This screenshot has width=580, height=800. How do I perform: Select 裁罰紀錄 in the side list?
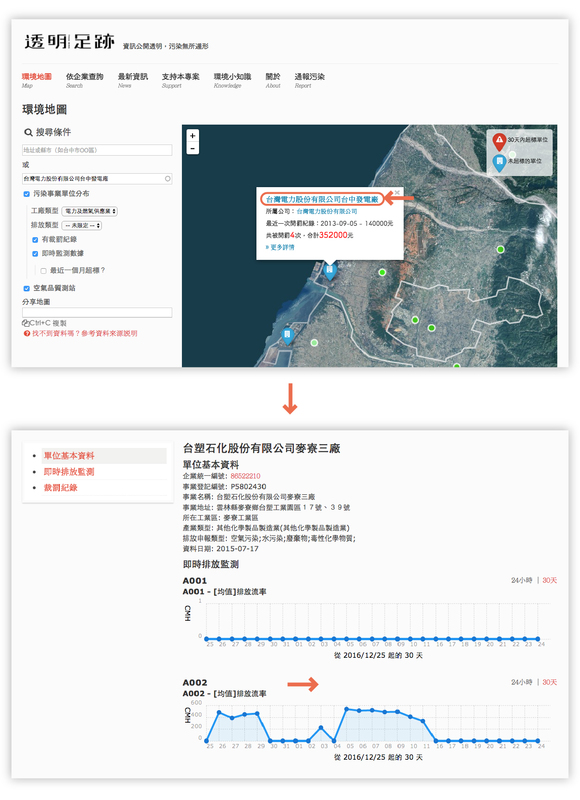tap(60, 488)
